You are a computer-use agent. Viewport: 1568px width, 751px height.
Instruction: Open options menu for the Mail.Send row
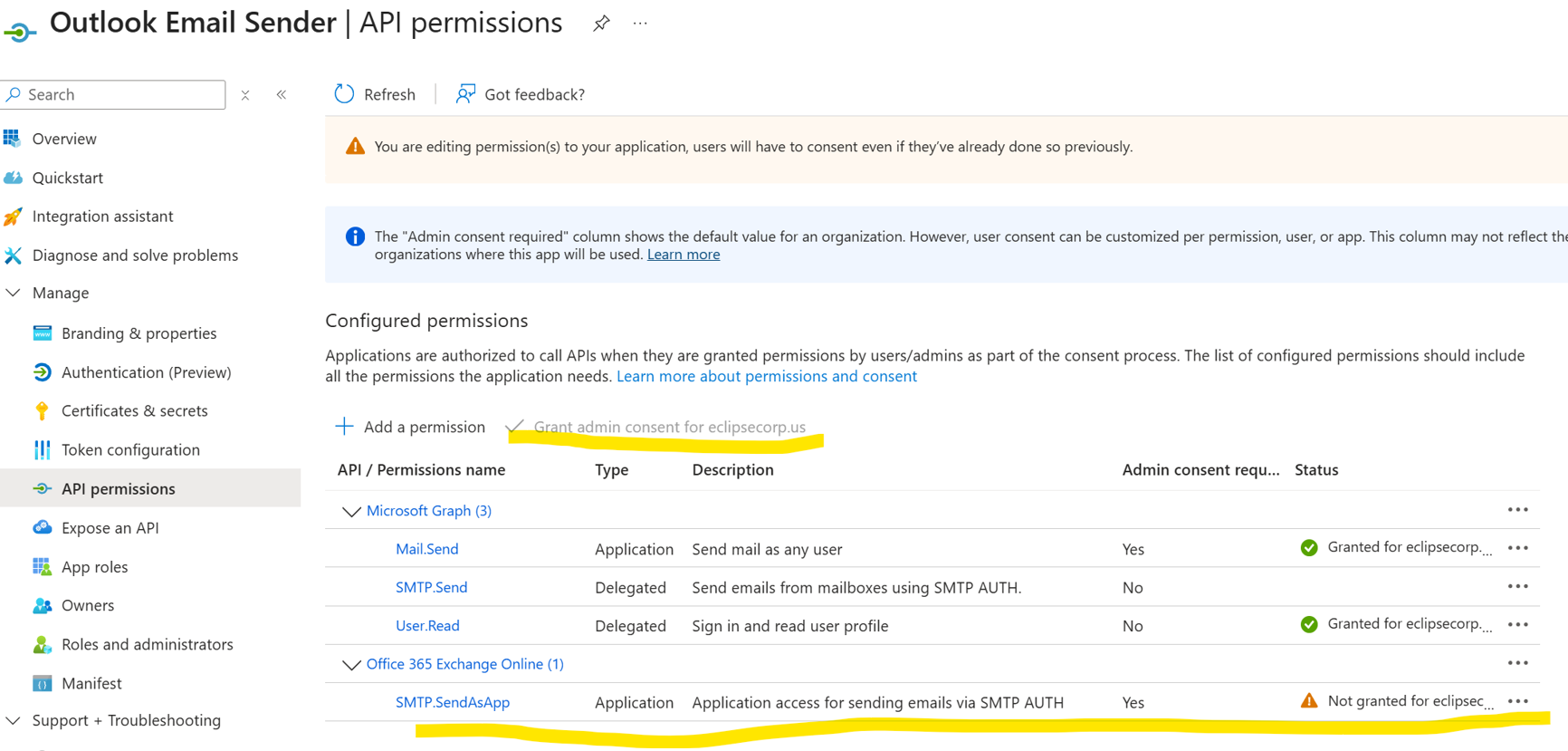[1517, 548]
